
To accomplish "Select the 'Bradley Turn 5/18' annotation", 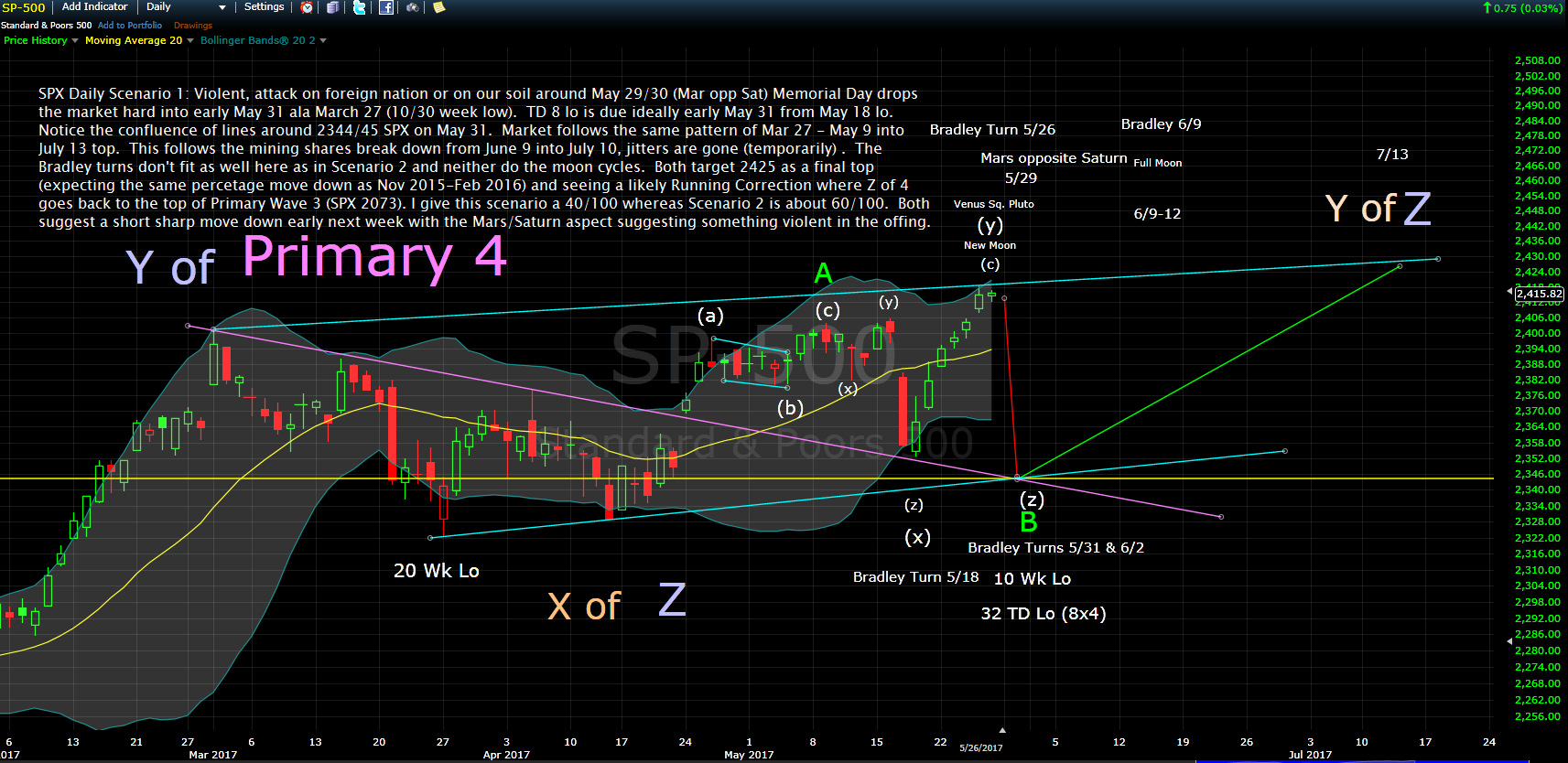I will click(915, 577).
